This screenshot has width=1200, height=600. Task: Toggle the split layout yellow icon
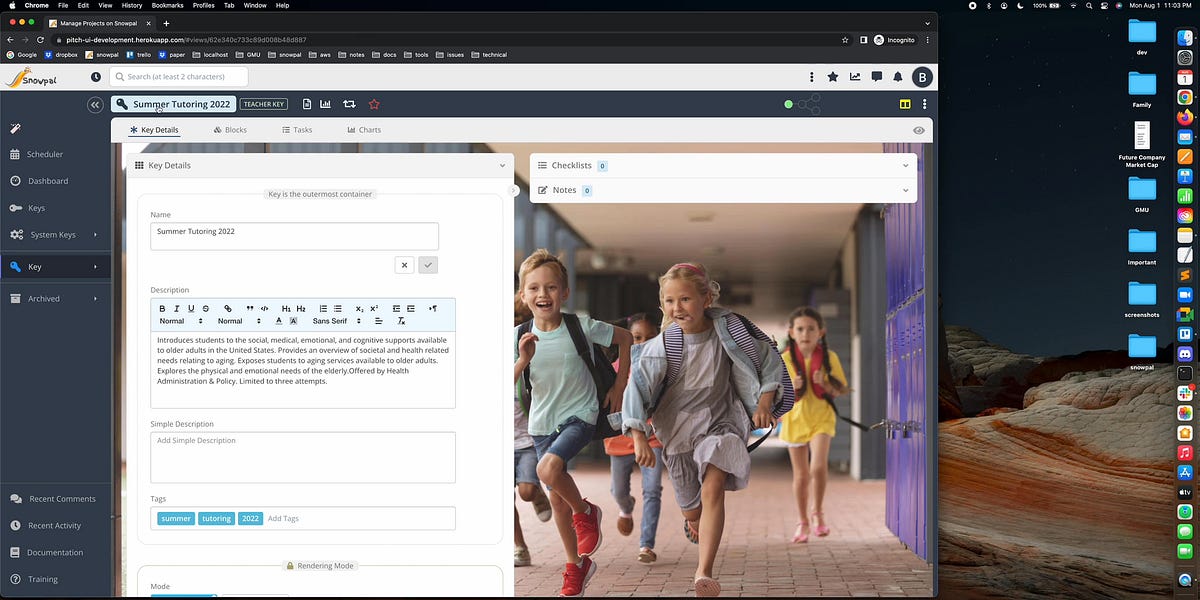tap(904, 104)
